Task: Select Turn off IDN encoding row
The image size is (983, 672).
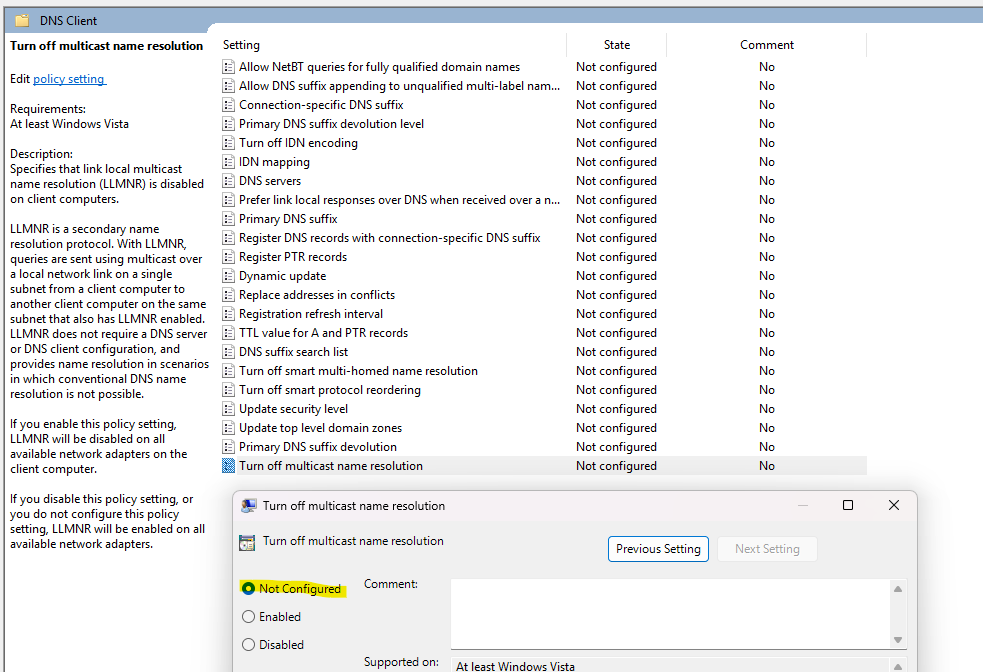Action: (544, 143)
